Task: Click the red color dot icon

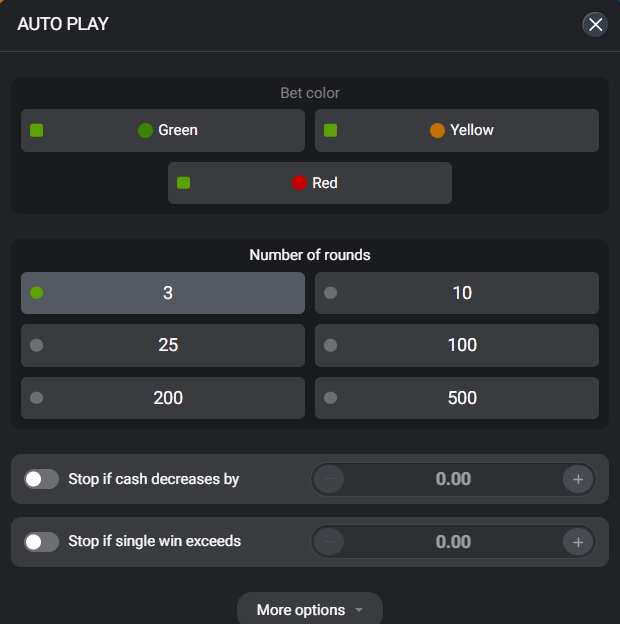Action: [x=299, y=183]
